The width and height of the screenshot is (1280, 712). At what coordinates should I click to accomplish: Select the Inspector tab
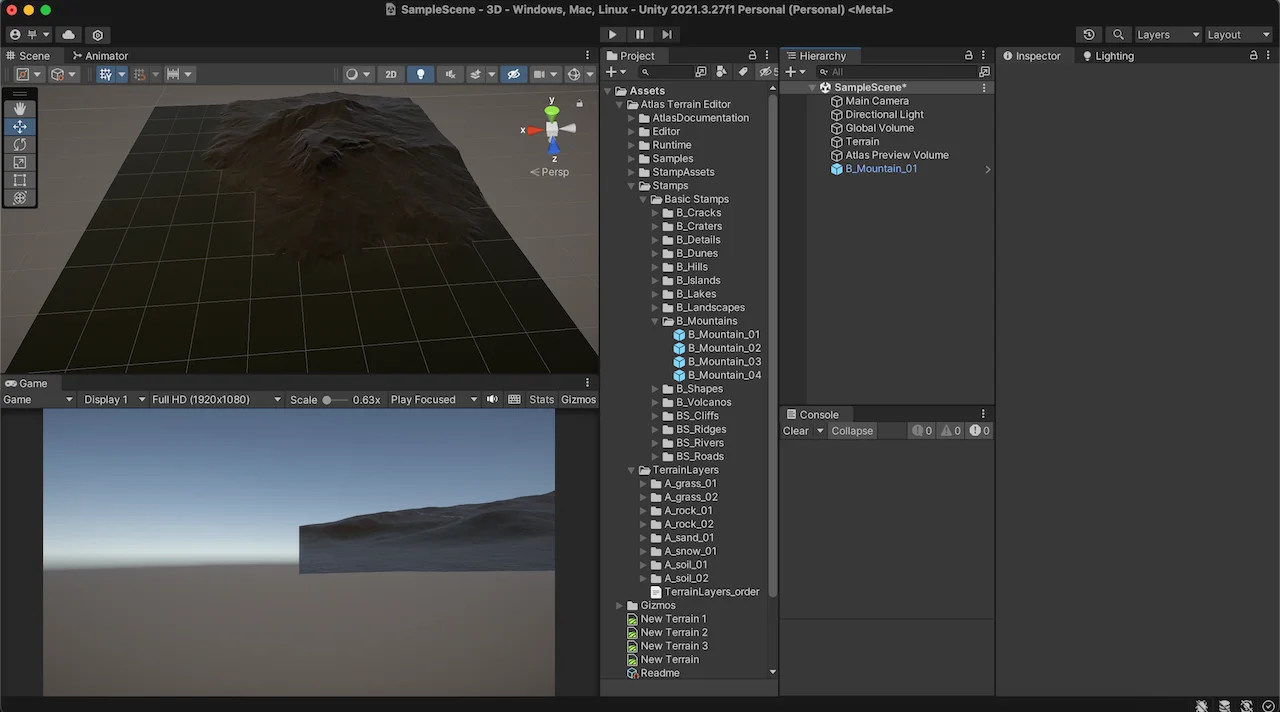pos(1032,56)
